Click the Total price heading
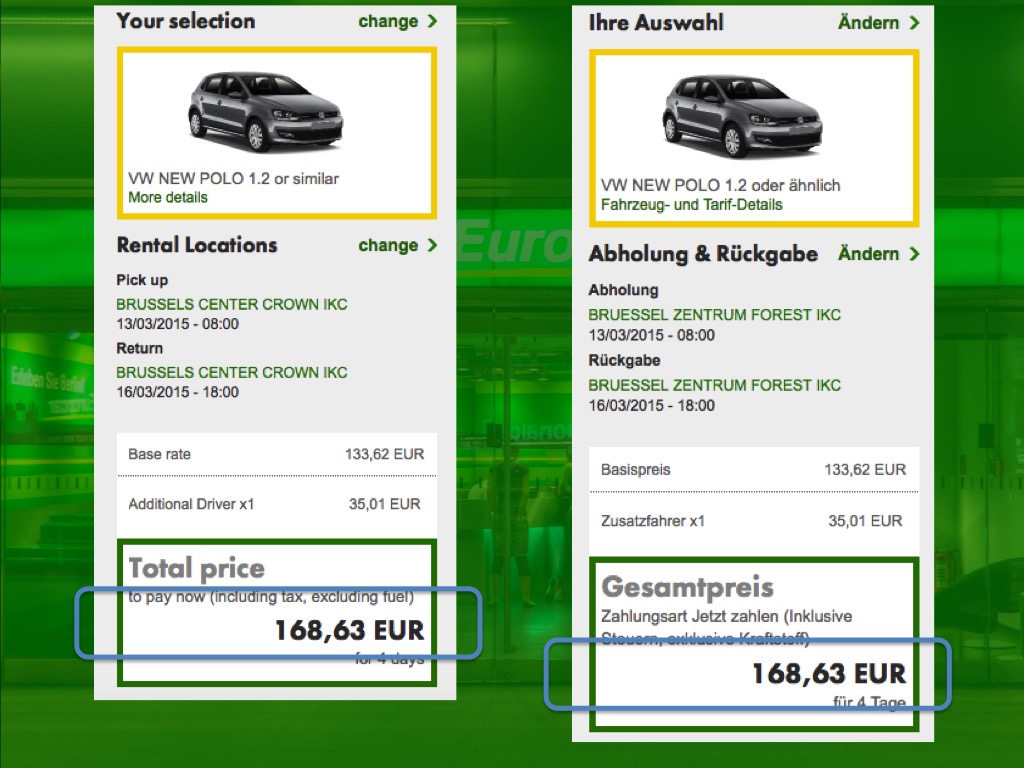This screenshot has height=768, width=1024. click(197, 568)
